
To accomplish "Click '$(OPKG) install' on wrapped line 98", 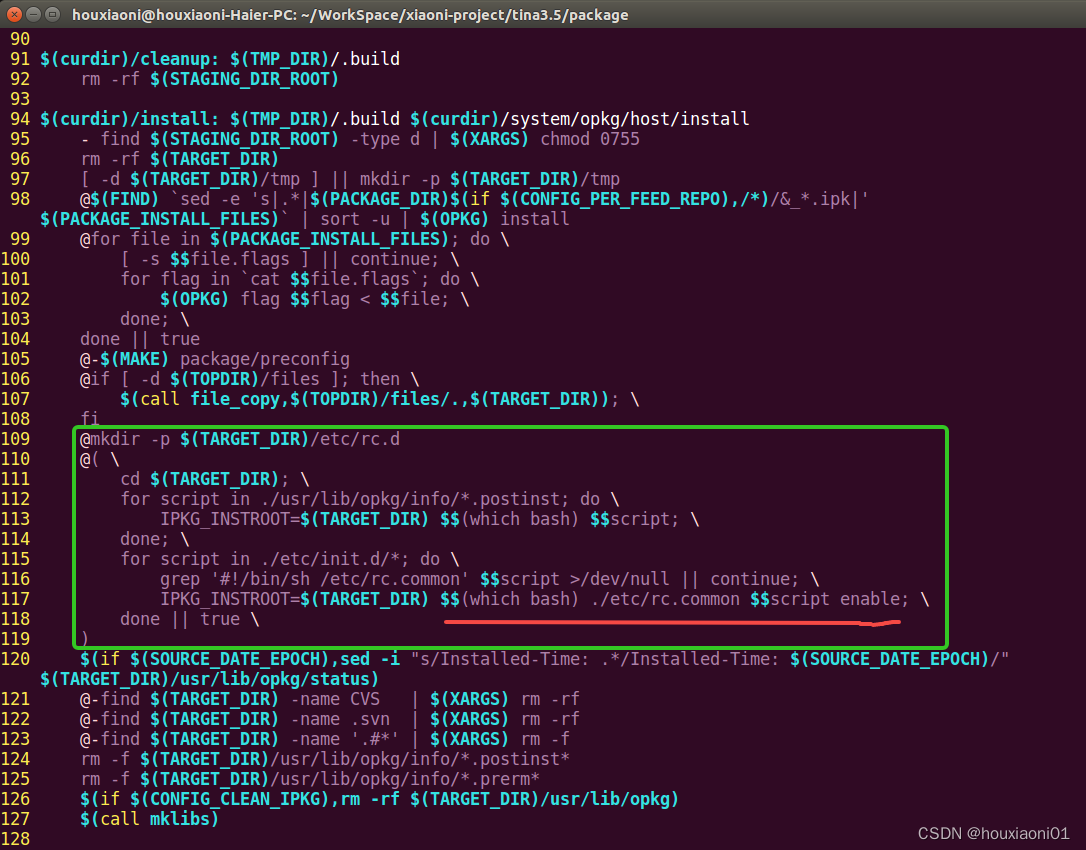I will (495, 220).
